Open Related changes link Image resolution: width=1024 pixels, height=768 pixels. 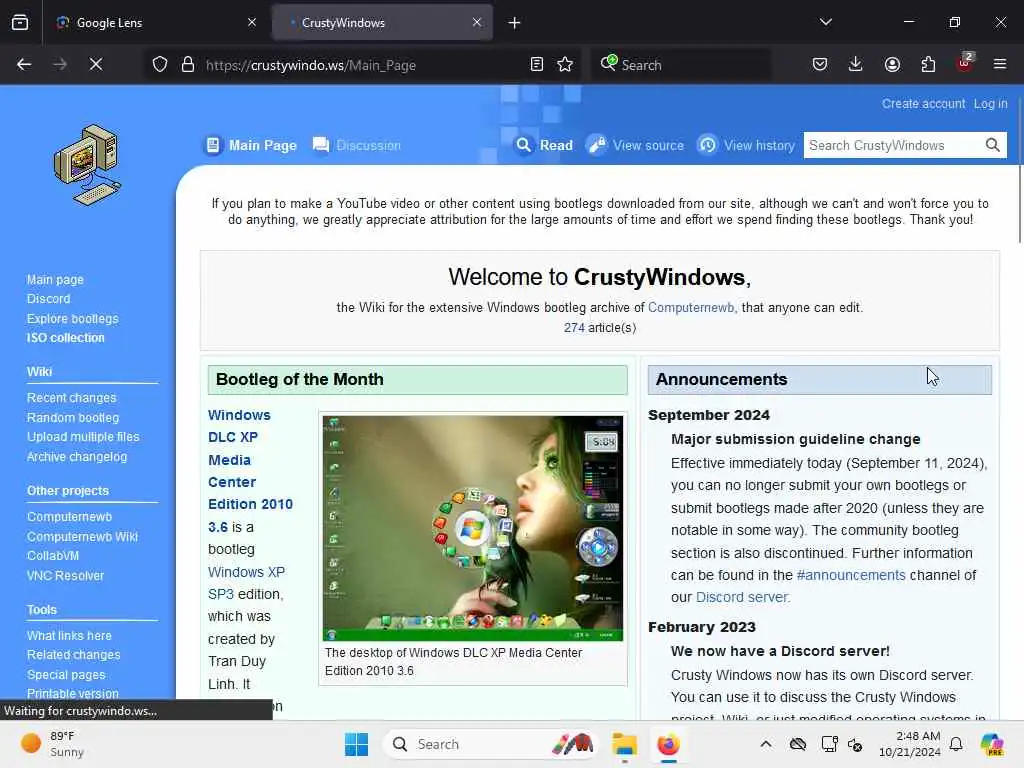pos(73,654)
